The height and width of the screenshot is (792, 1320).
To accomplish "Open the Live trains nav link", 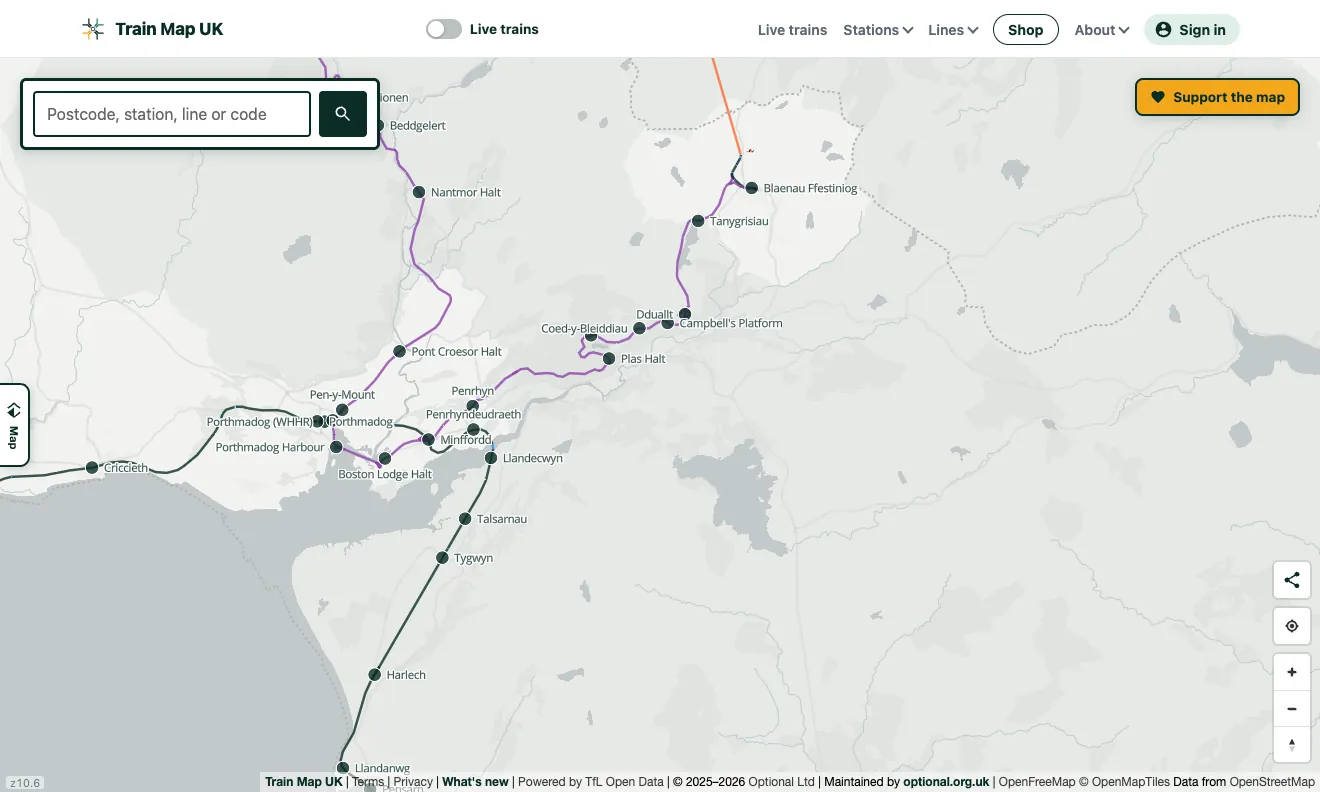I will [792, 30].
